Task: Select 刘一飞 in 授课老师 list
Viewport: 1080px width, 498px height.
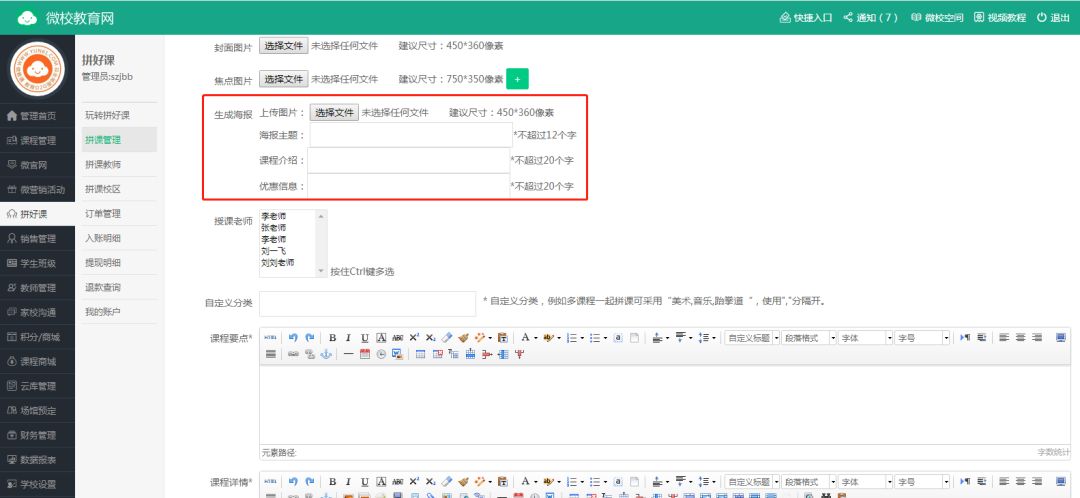Action: pos(273,251)
